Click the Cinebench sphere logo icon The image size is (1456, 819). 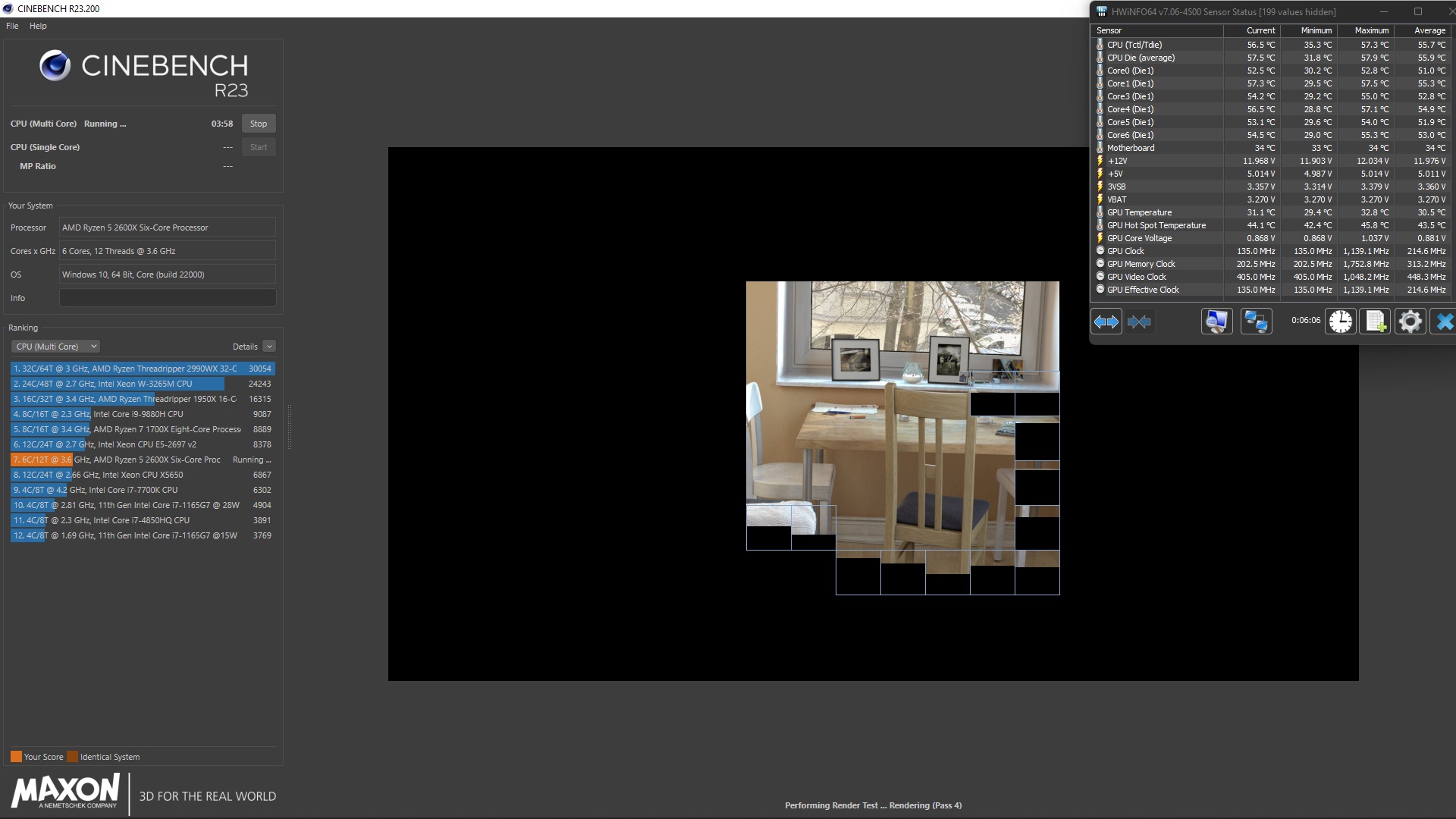click(x=55, y=66)
